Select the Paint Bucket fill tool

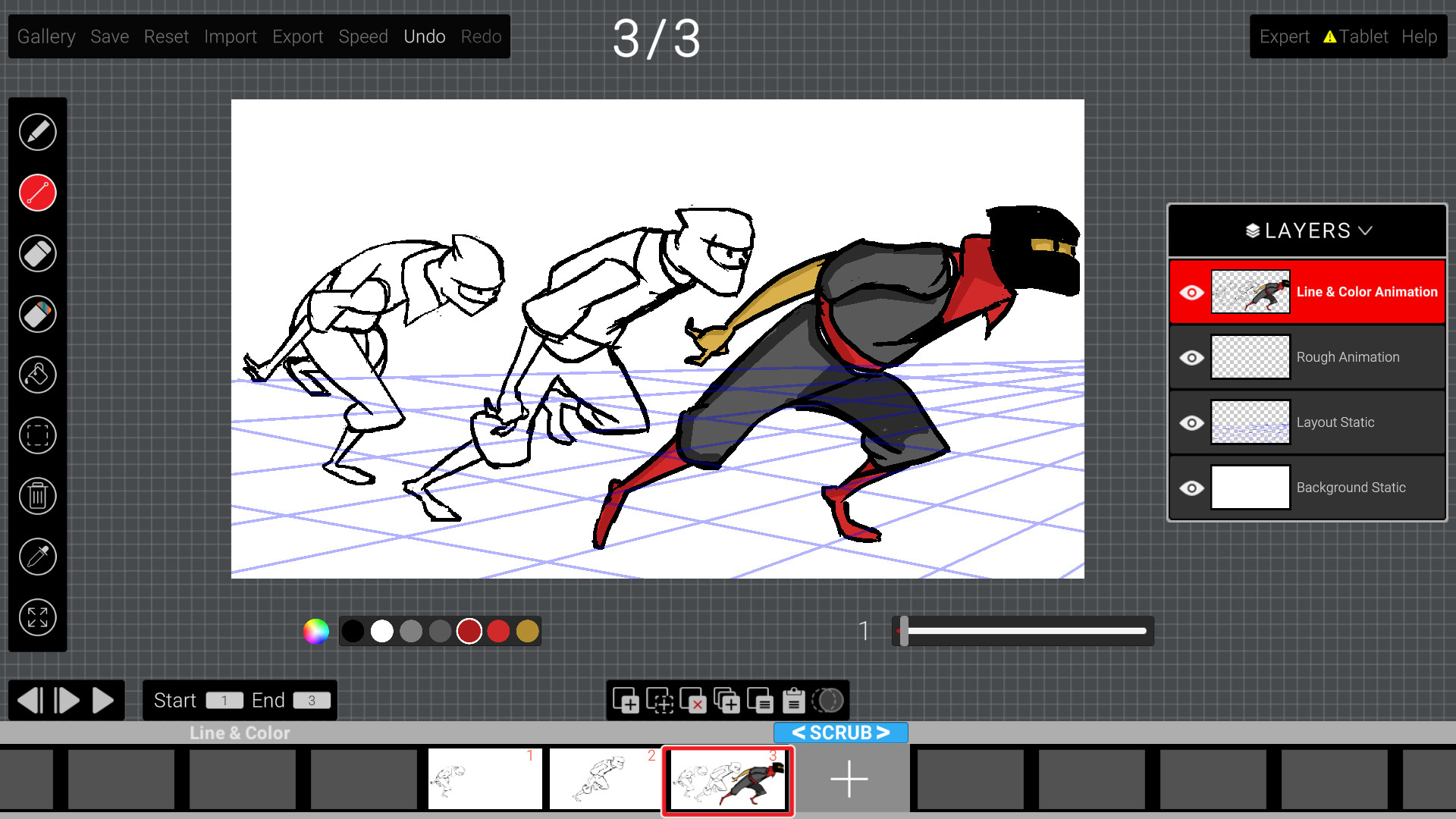37,375
